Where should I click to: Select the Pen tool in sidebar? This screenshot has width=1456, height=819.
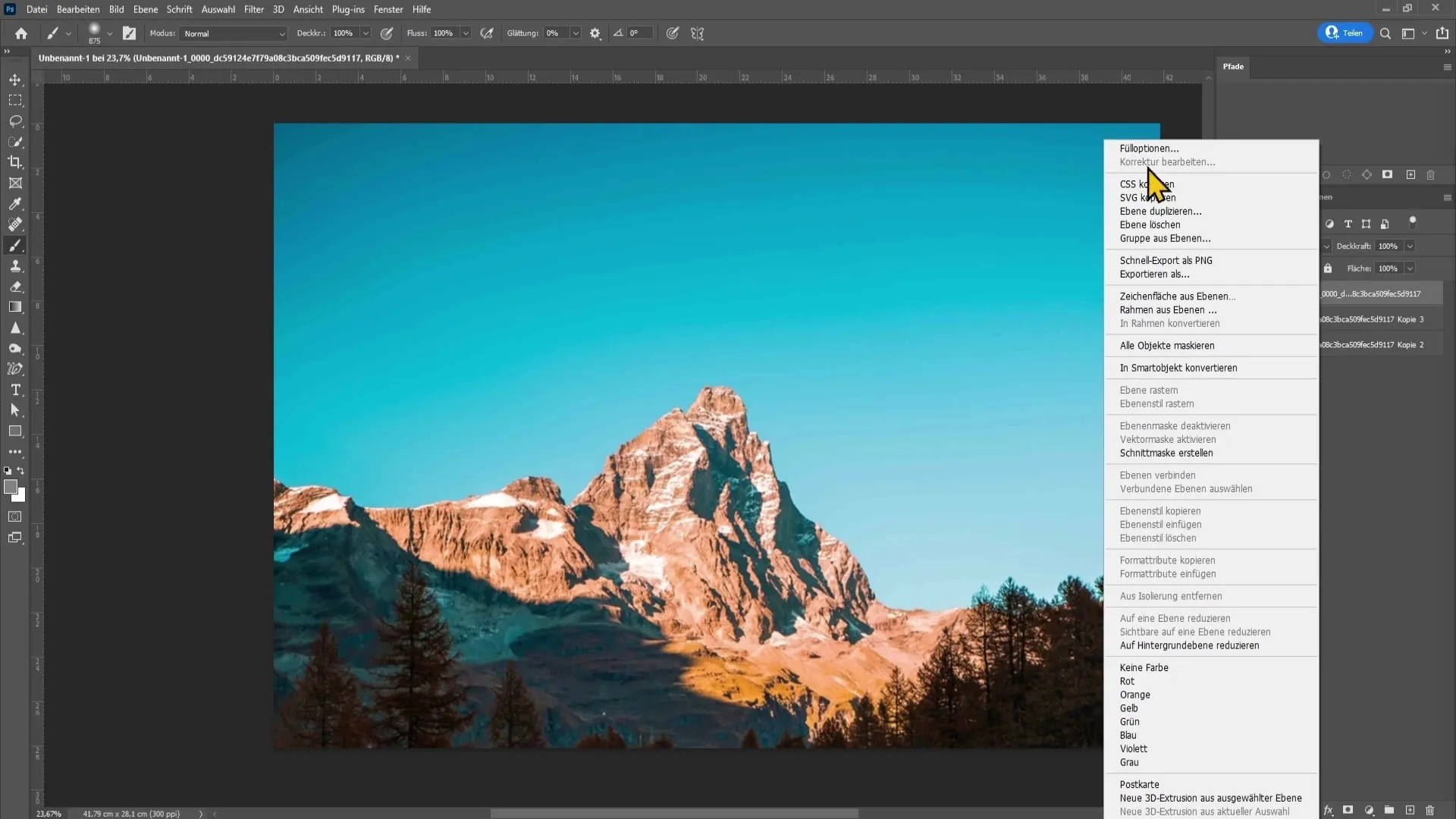click(15, 369)
